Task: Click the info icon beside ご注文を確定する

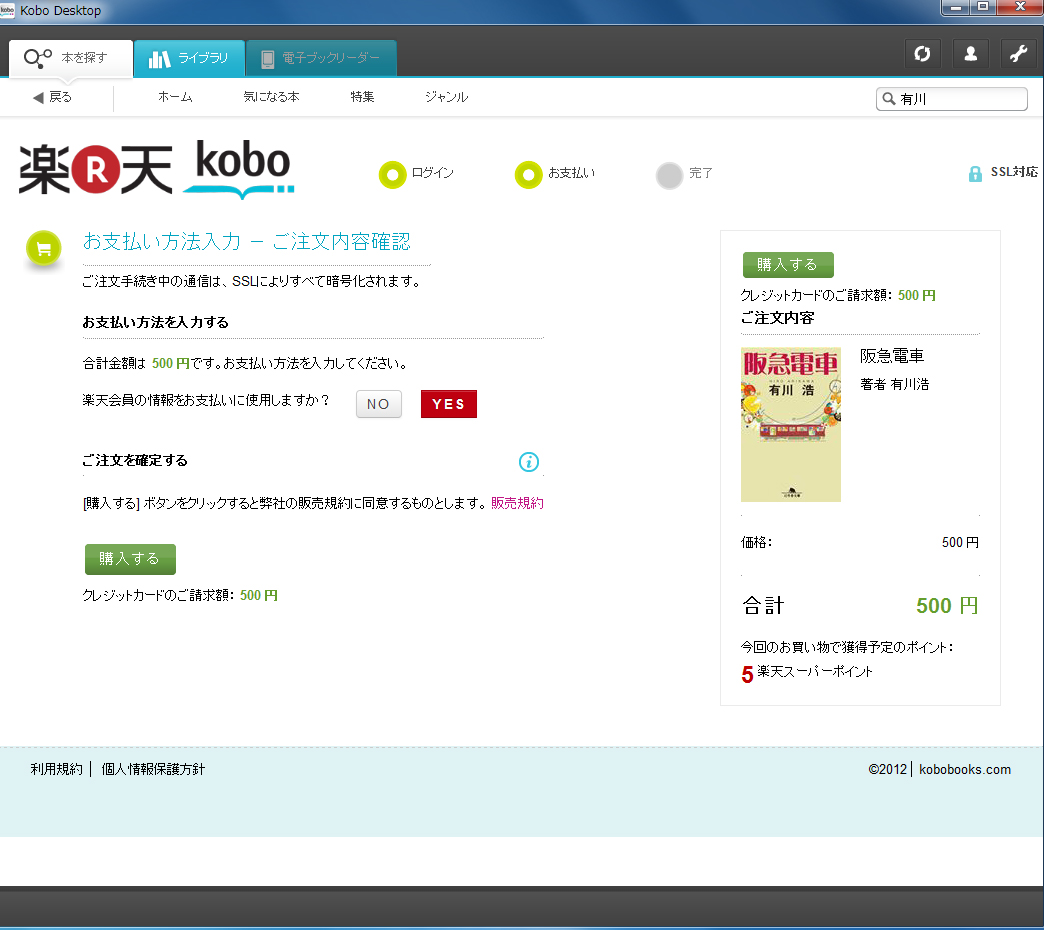Action: [x=529, y=461]
